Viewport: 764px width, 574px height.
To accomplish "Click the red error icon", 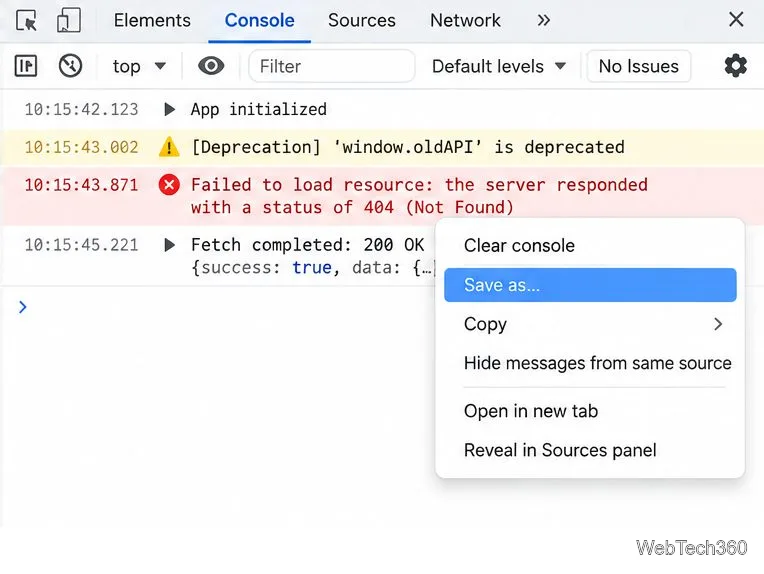I will [x=169, y=185].
